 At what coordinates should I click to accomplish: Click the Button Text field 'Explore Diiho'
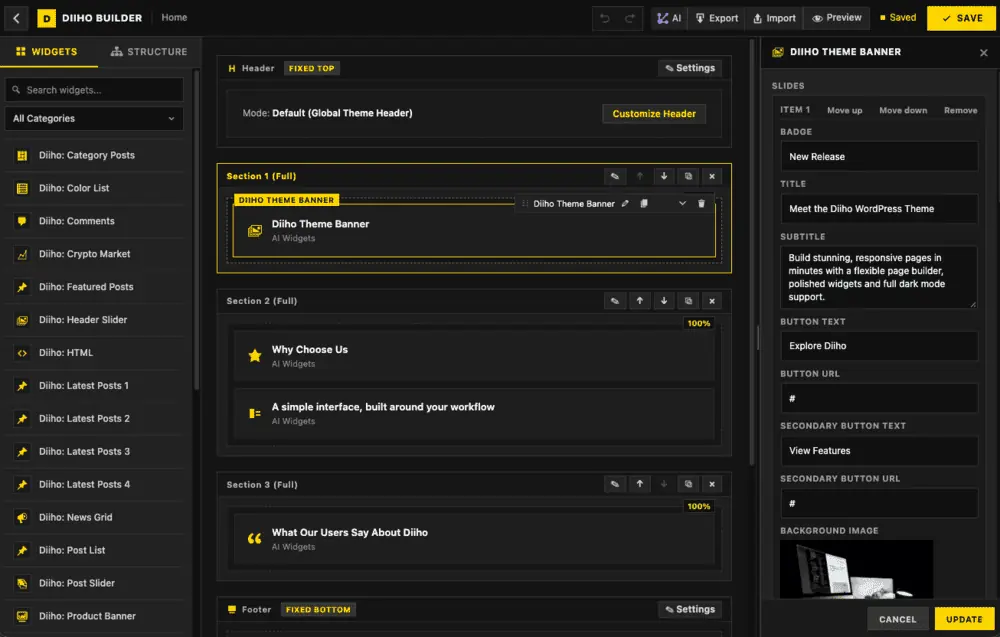(x=879, y=346)
